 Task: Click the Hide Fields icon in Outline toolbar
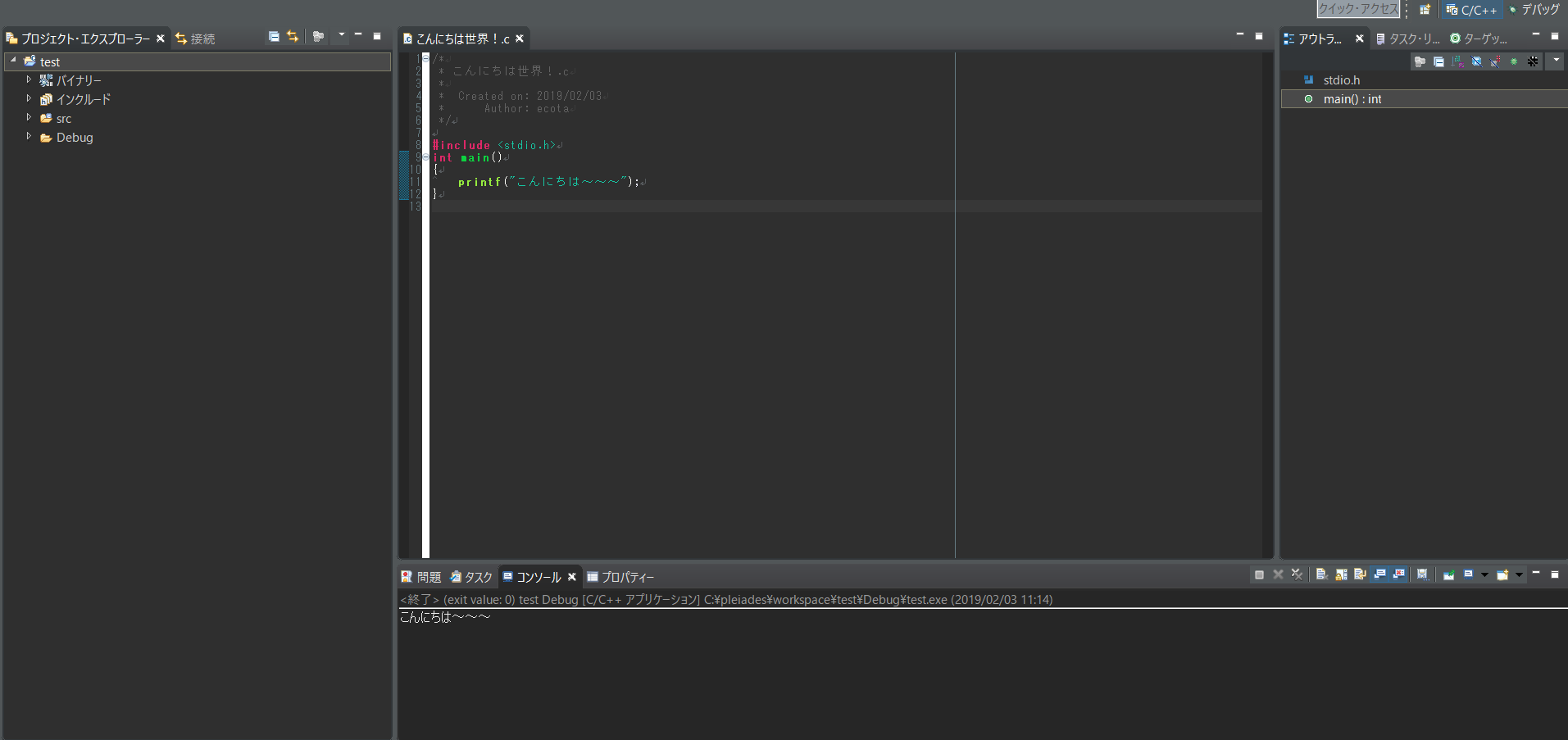click(x=1476, y=61)
